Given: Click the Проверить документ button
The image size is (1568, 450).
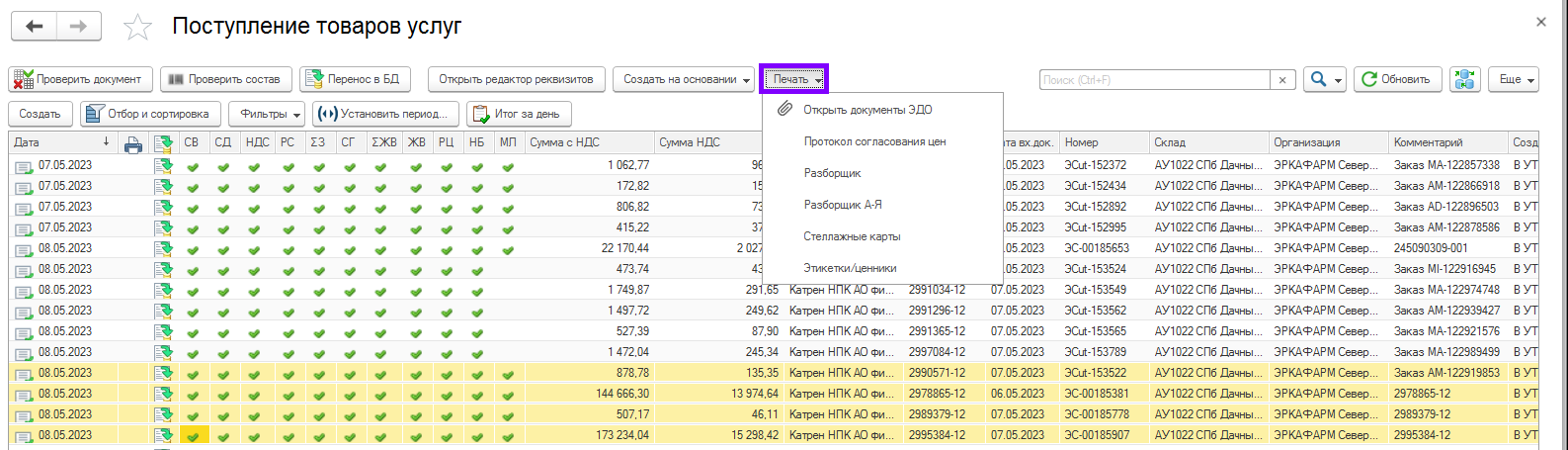Looking at the screenshot, I should [80, 79].
